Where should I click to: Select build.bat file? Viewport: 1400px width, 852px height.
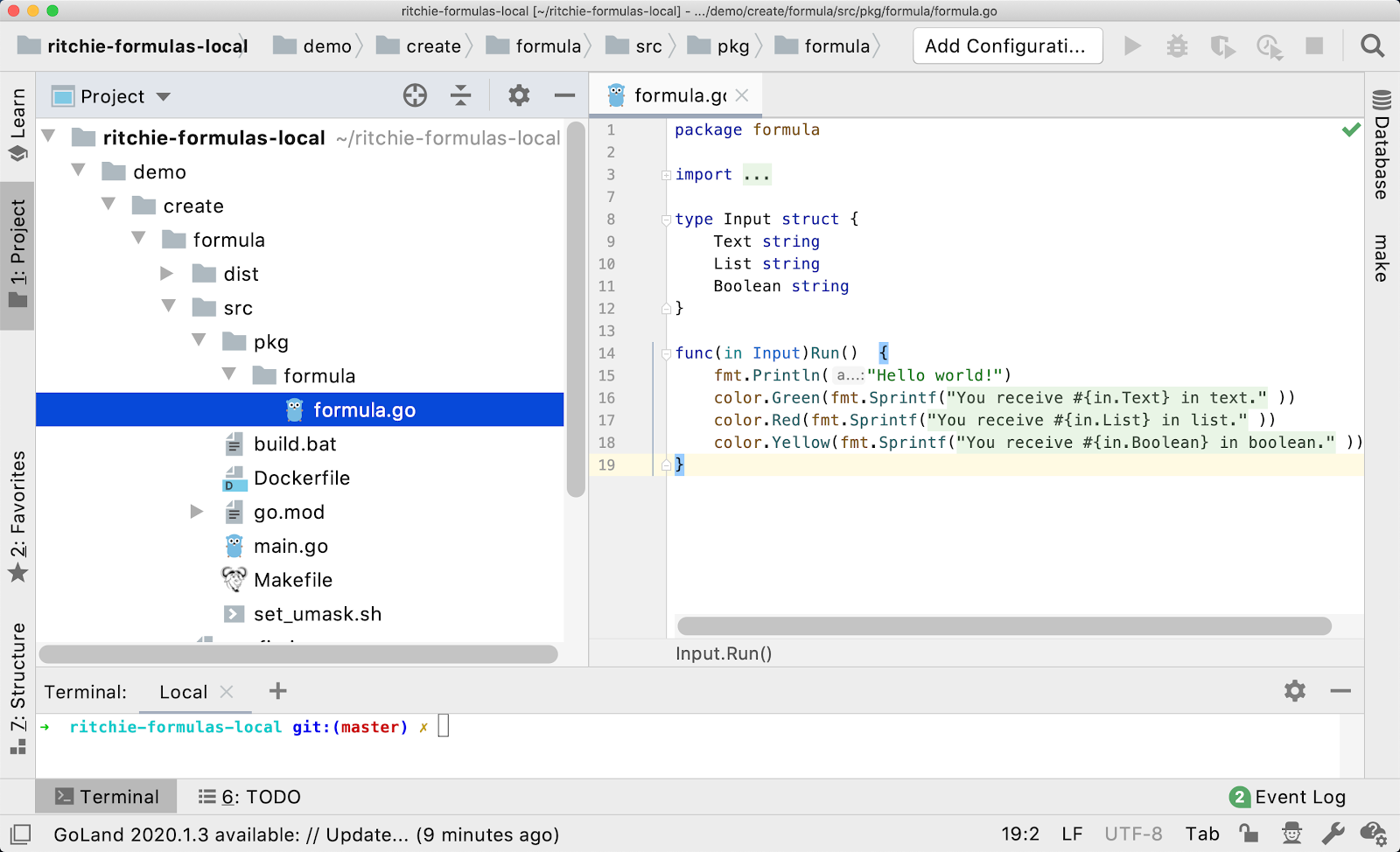pyautogui.click(x=295, y=443)
